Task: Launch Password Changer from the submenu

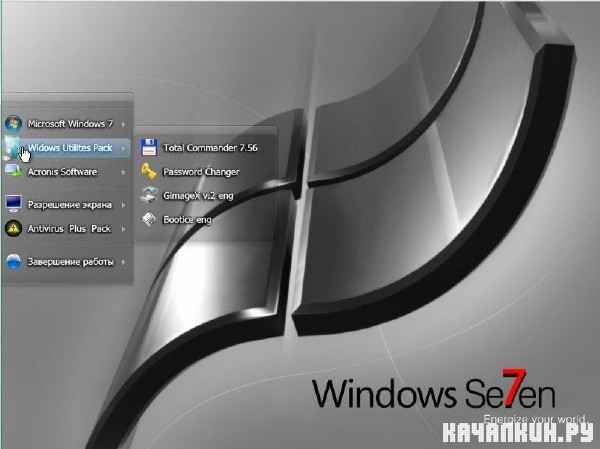Action: [x=205, y=172]
